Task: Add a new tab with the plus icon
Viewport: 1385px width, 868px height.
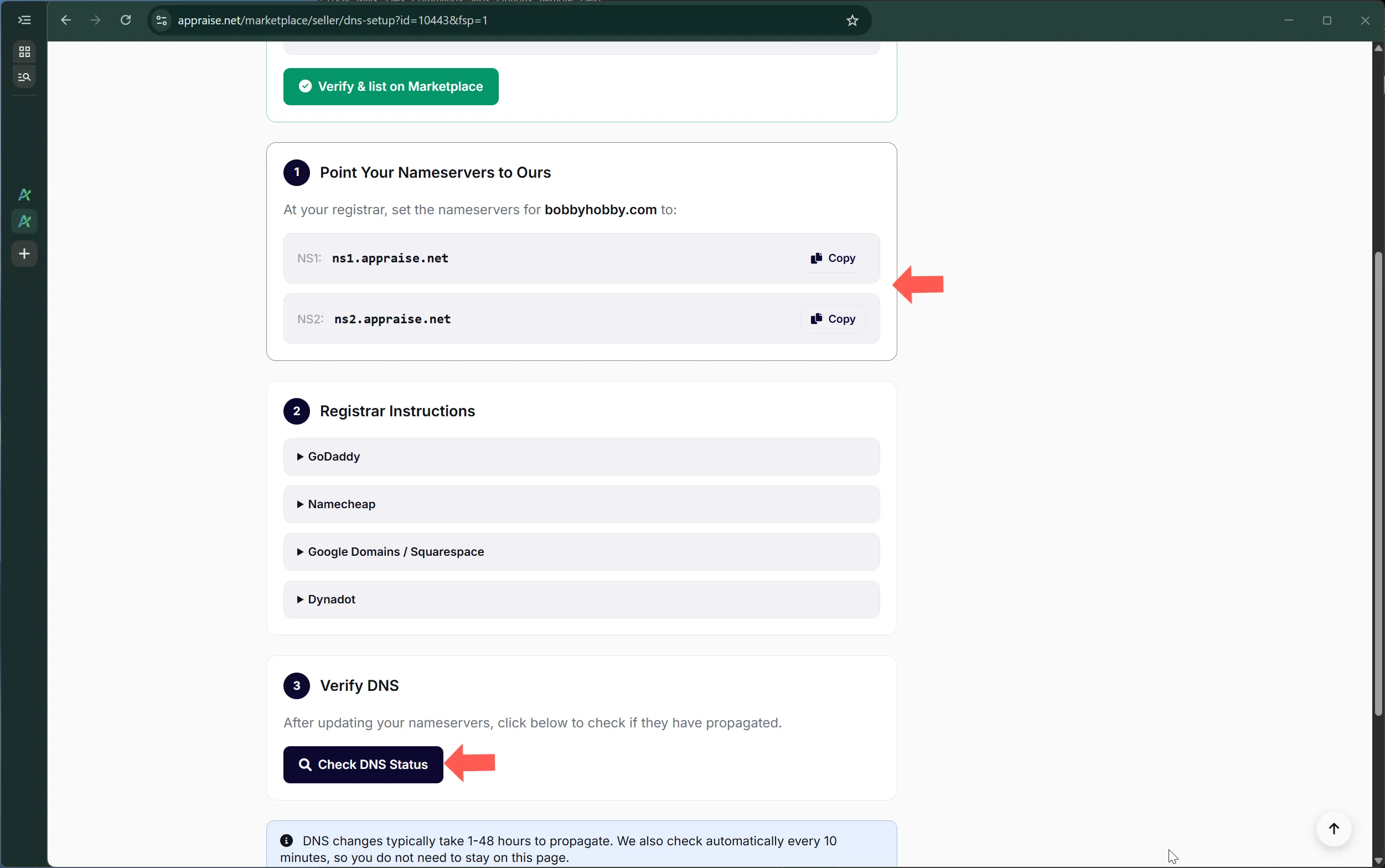Action: 24,254
